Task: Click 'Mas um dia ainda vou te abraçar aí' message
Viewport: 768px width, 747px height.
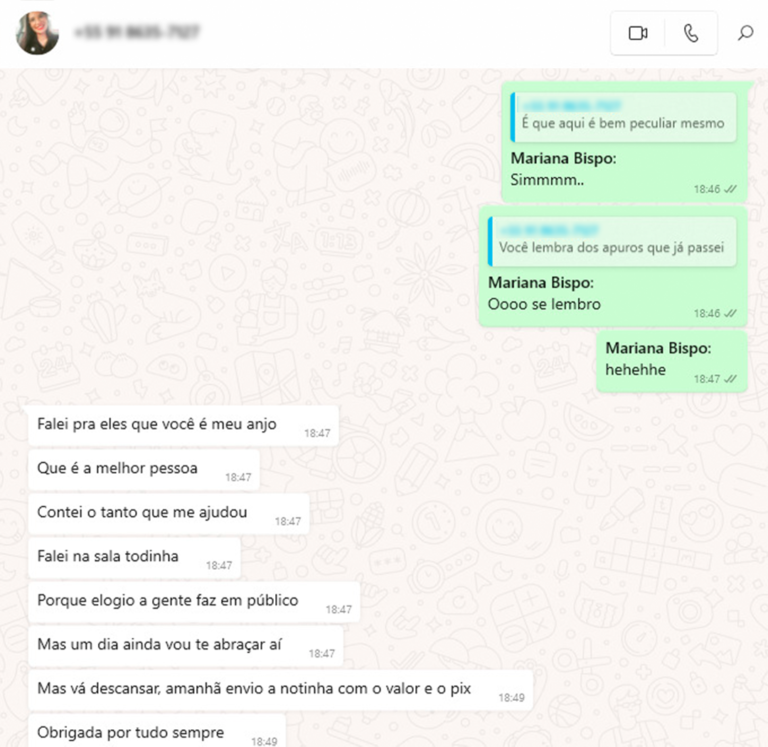Action: (186, 646)
